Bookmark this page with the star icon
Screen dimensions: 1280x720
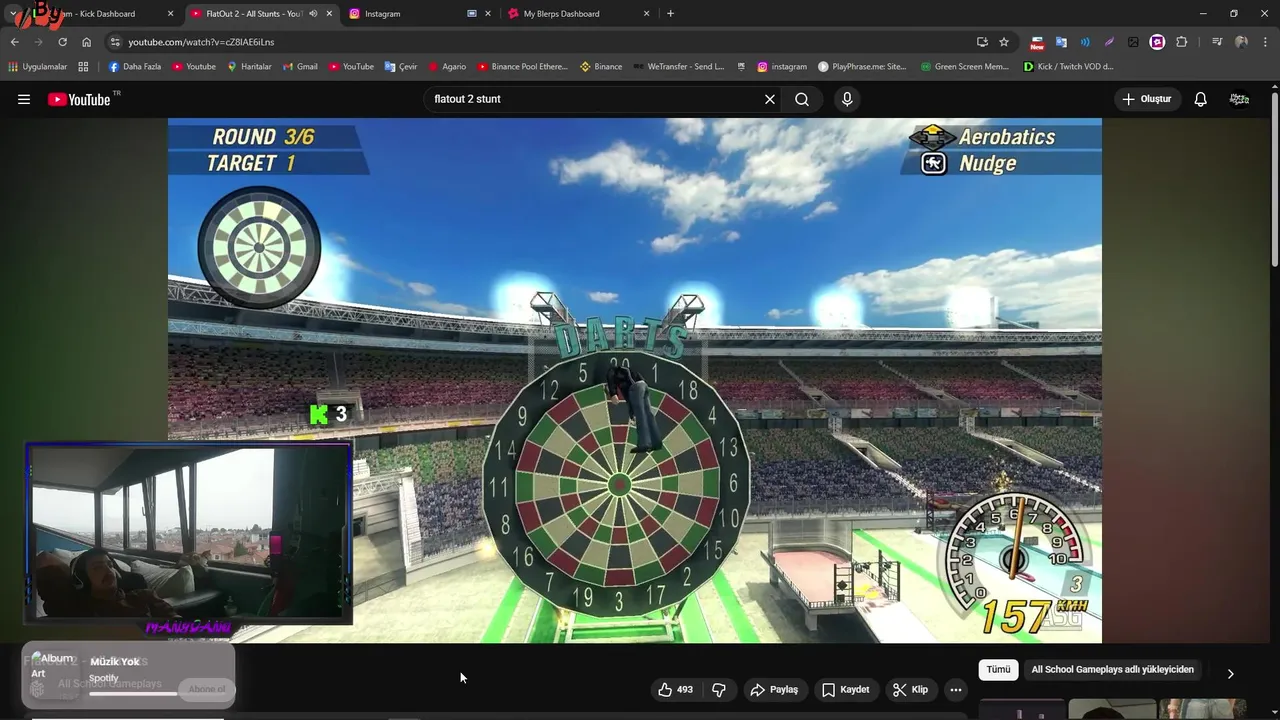tap(1004, 42)
